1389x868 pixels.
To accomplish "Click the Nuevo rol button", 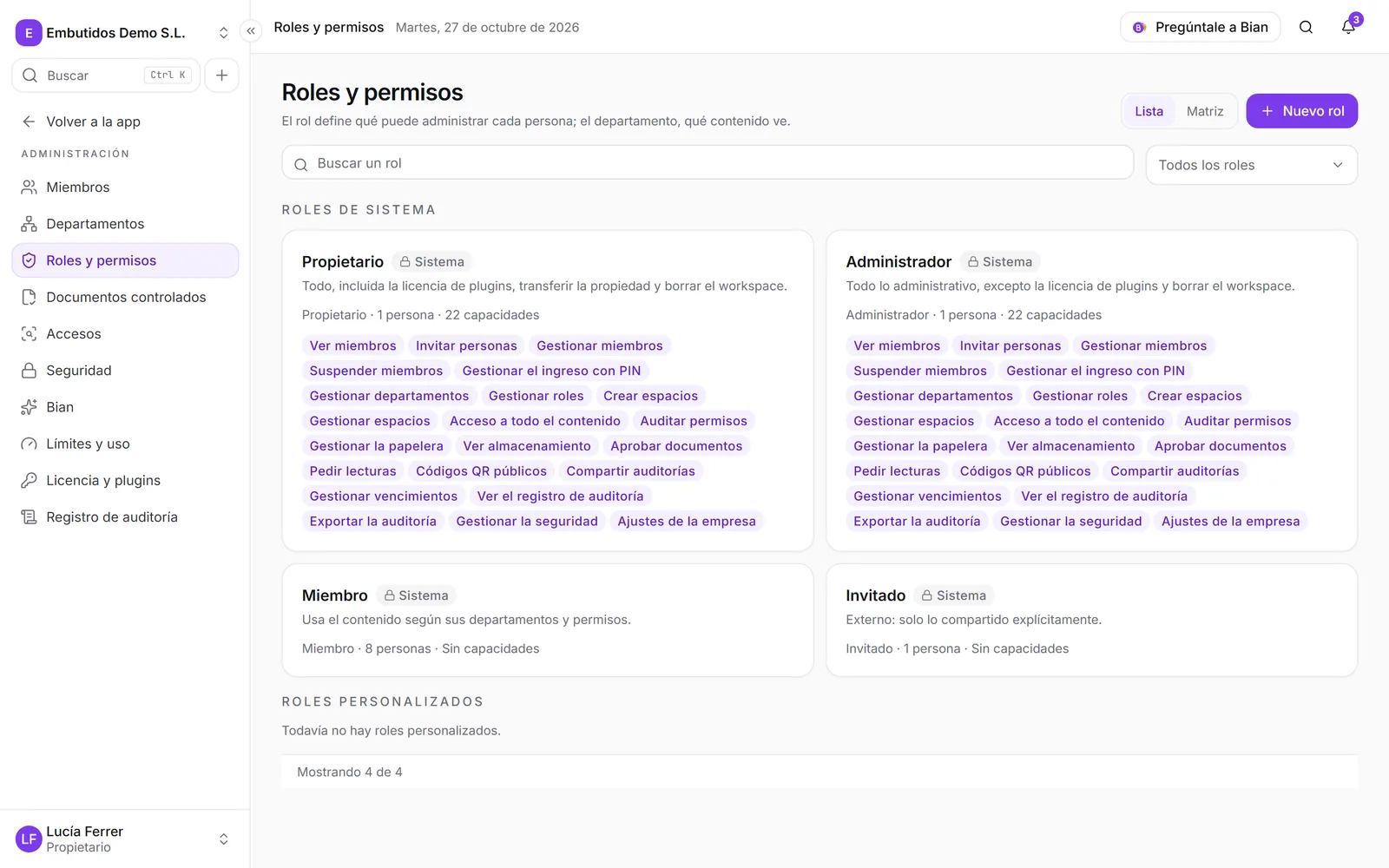I will pyautogui.click(x=1301, y=111).
